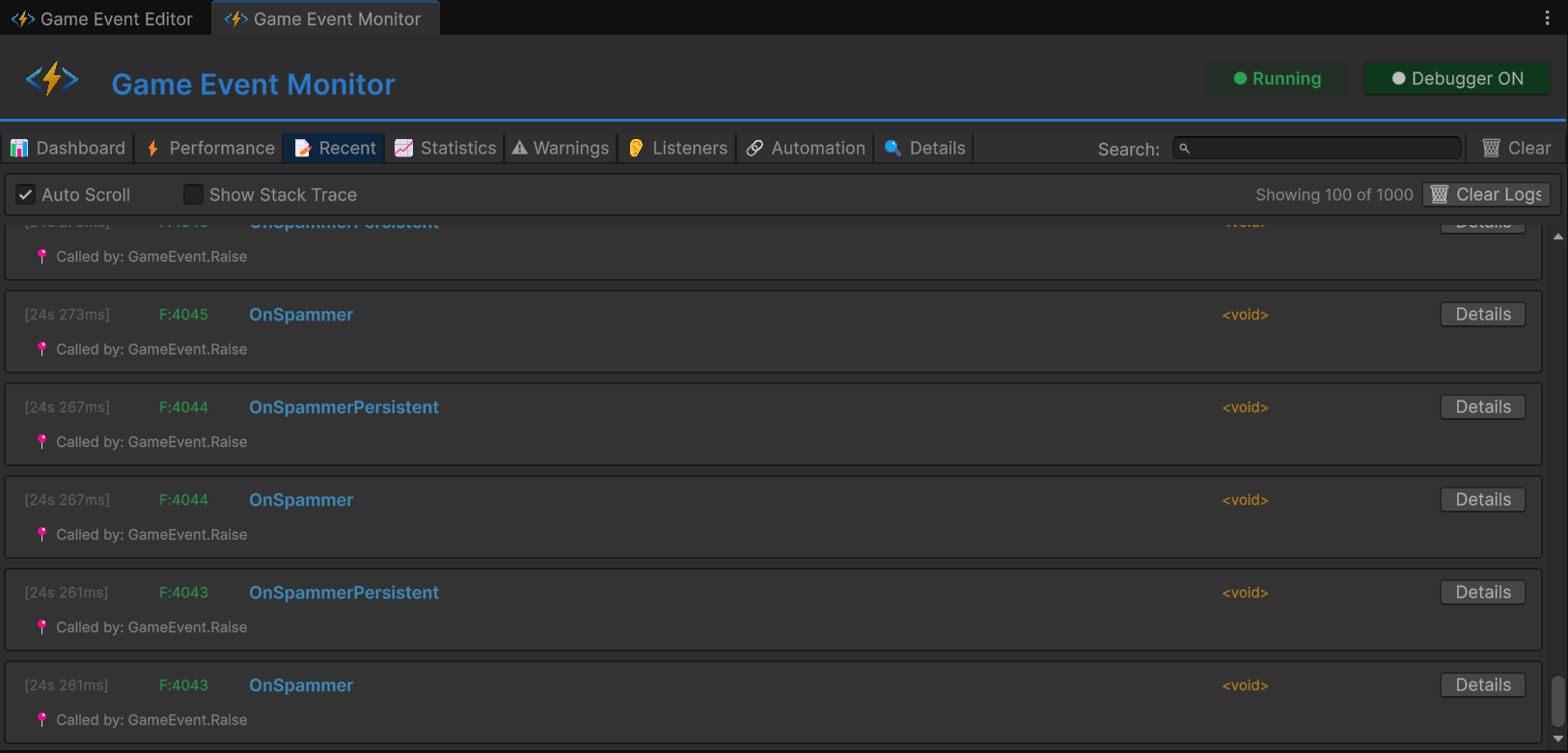
Task: Click the three-dot window options menu
Action: (x=1547, y=18)
